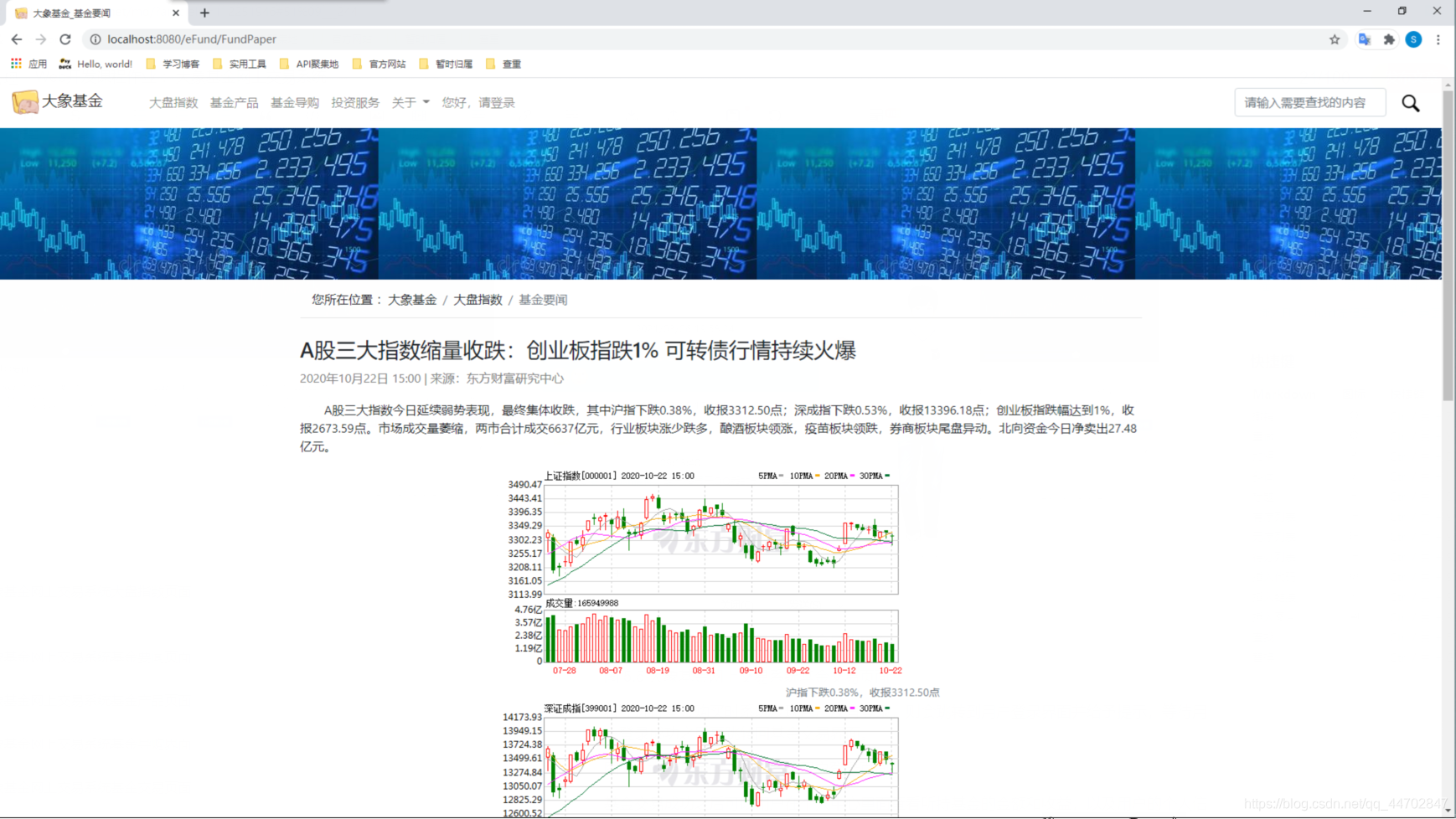The image size is (1456, 819).
Task: Open the Chrome profile avatar
Action: click(x=1413, y=39)
